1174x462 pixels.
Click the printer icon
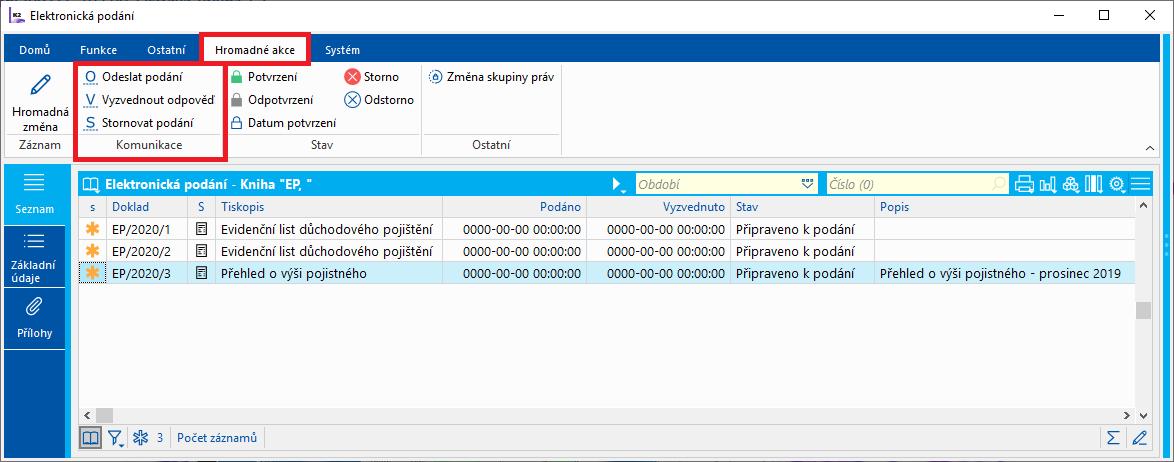[1025, 184]
